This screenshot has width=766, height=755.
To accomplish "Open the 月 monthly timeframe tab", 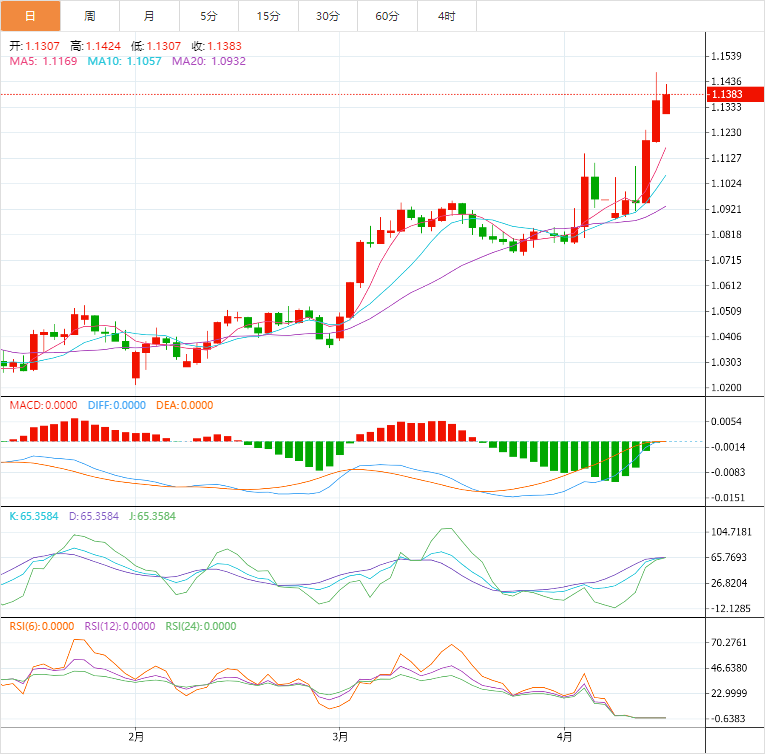I will click(x=149, y=16).
